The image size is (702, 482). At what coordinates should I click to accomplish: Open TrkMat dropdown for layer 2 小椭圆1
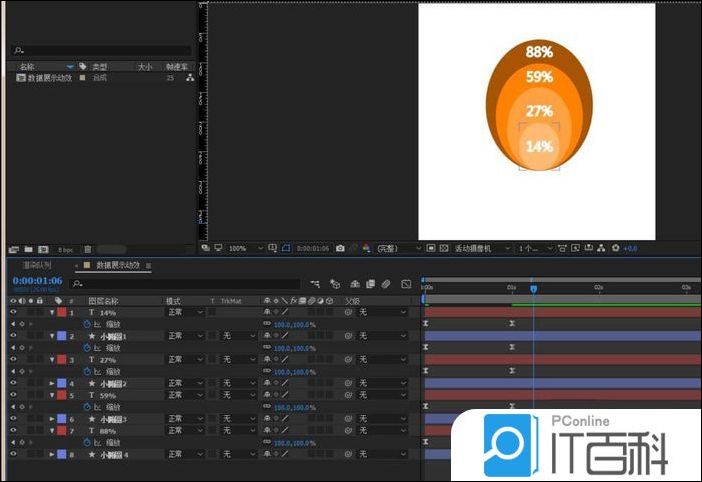pos(239,336)
